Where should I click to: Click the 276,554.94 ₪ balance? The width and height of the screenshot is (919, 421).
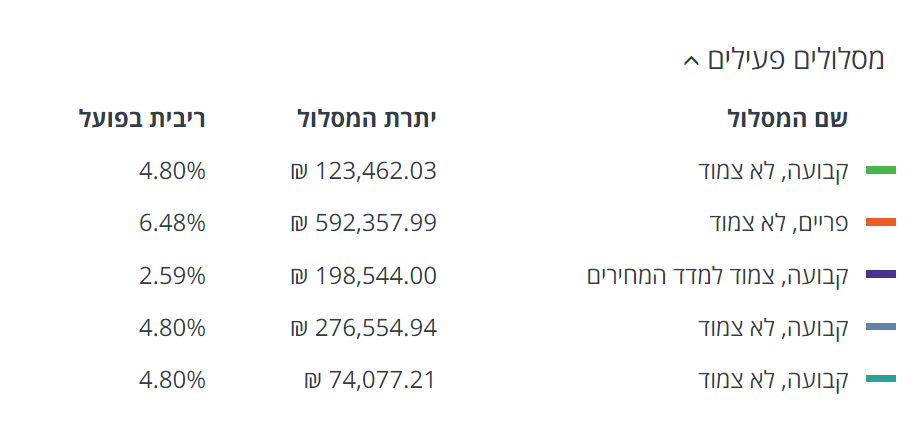click(x=363, y=327)
